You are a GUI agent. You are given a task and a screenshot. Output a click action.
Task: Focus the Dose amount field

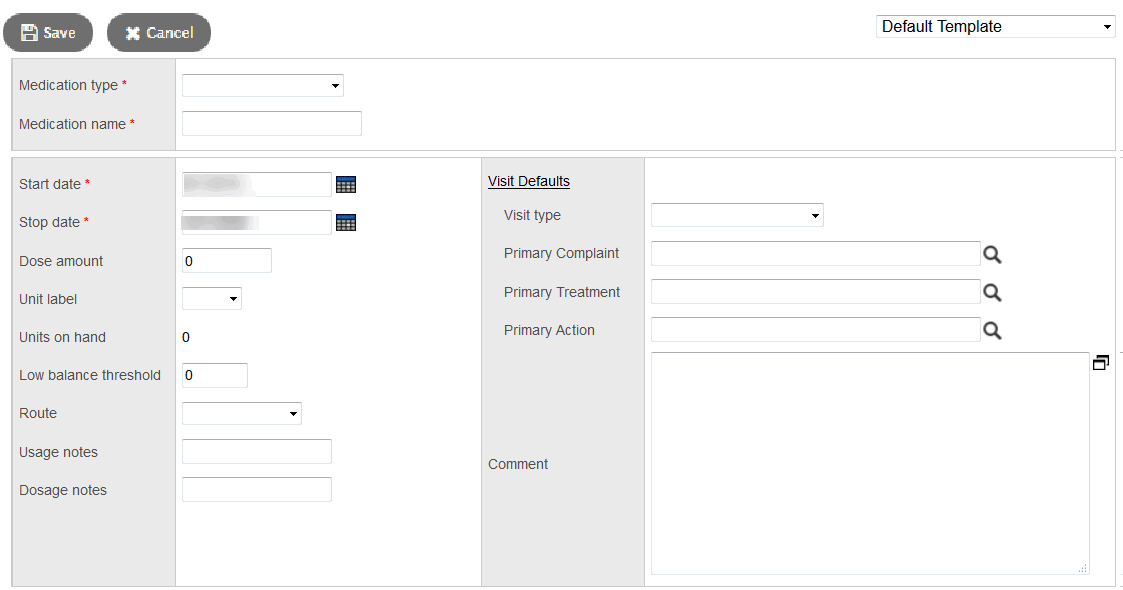click(x=227, y=261)
